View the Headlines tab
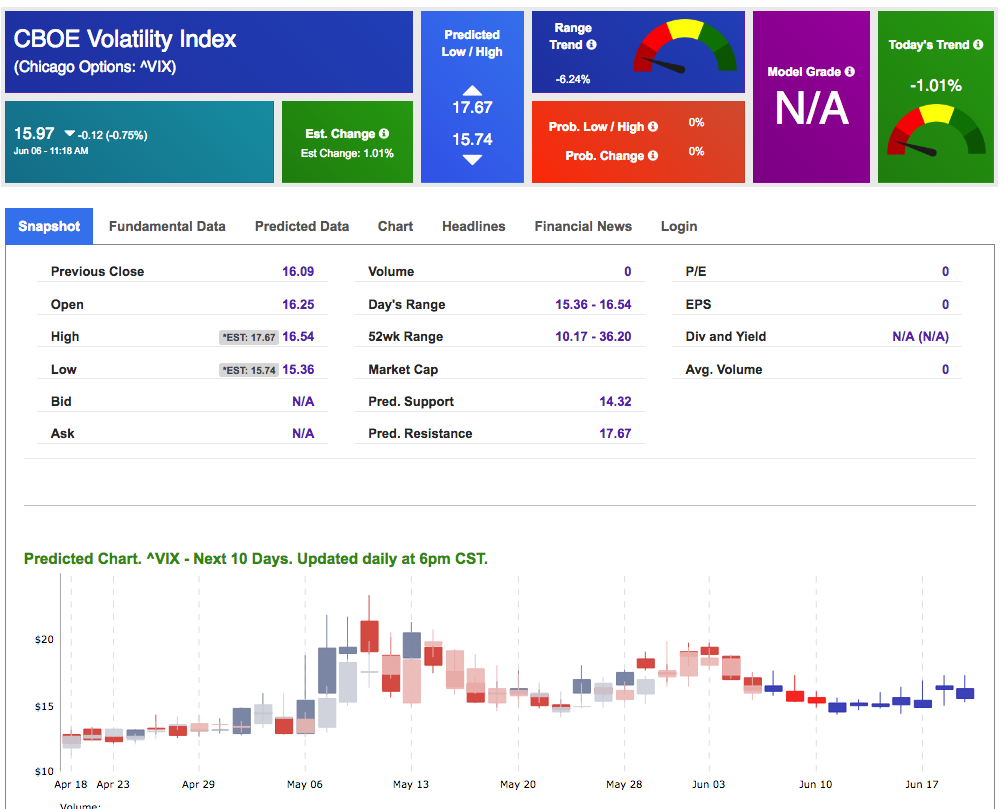The height and width of the screenshot is (809, 1004). [474, 226]
